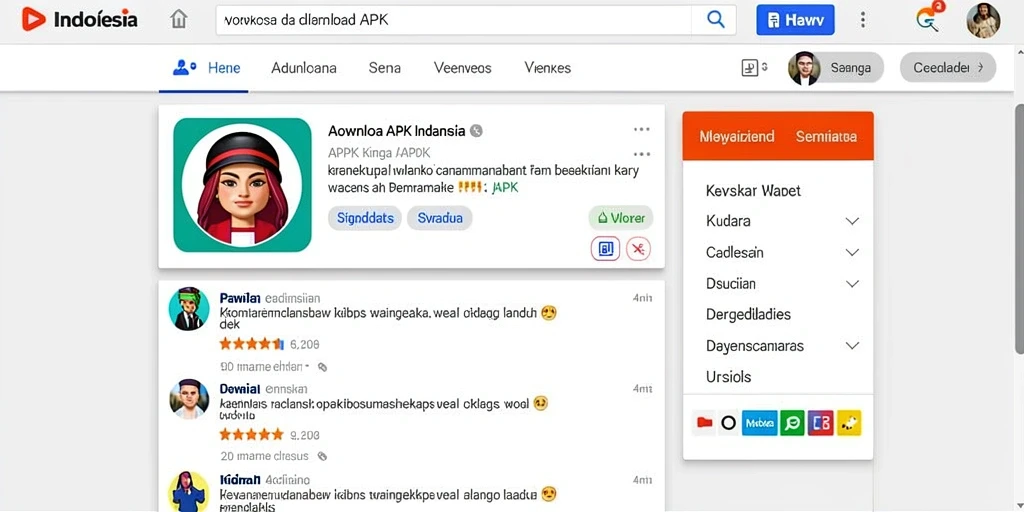Click Pawilan reviewer avatar
The height and width of the screenshot is (512, 1024).
click(x=189, y=309)
